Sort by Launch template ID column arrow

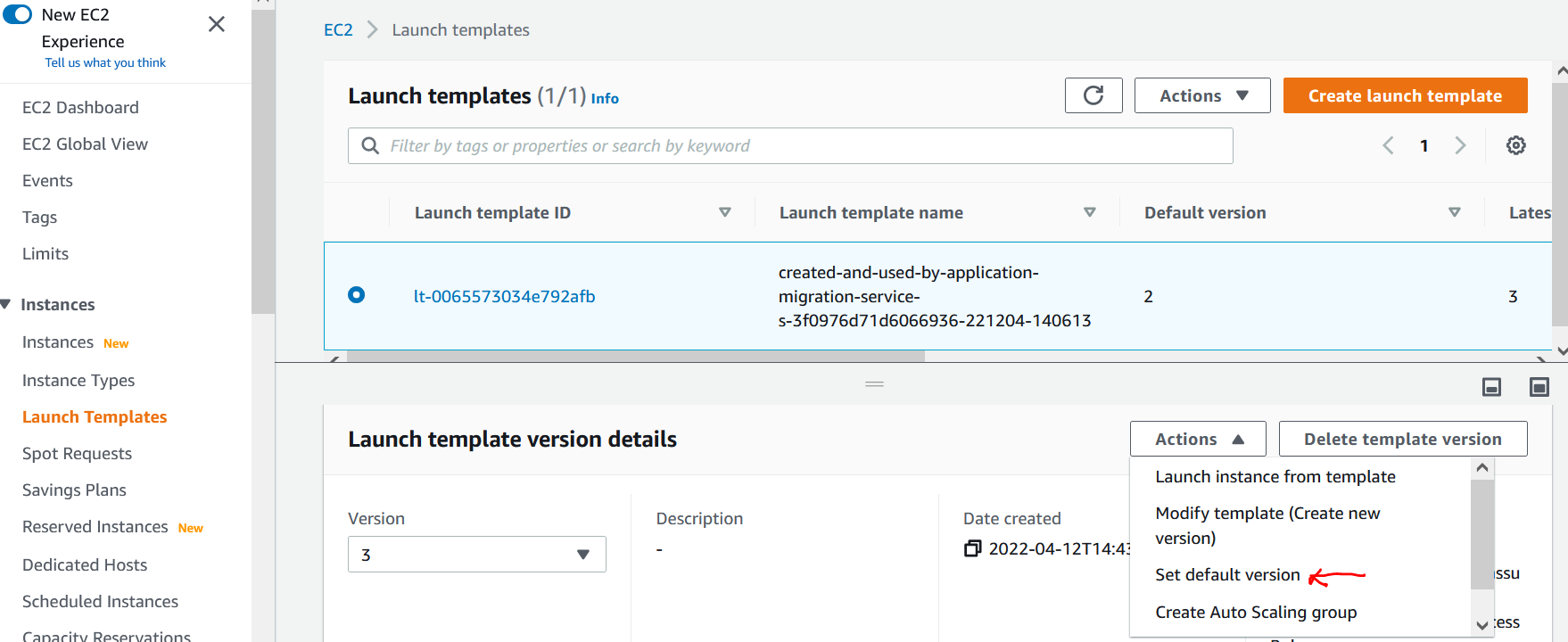(x=725, y=212)
